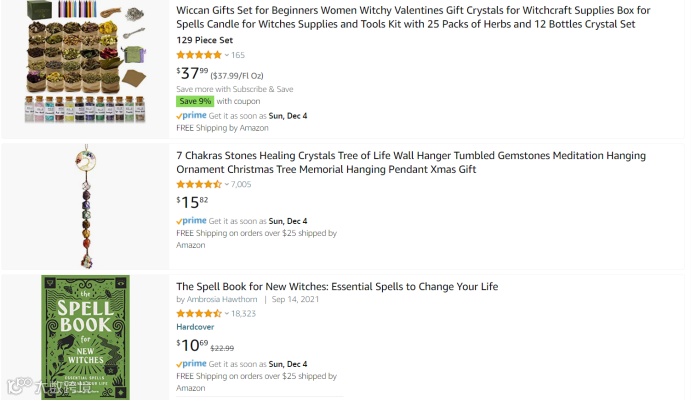Click the Prime logo under The Spell Book
This screenshot has height=401, width=692.
191,364
